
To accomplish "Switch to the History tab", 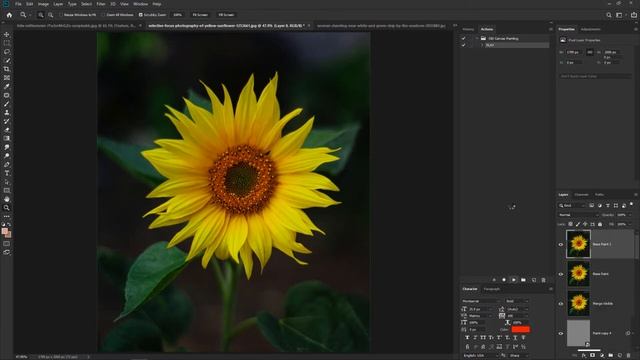I will tap(468, 29).
